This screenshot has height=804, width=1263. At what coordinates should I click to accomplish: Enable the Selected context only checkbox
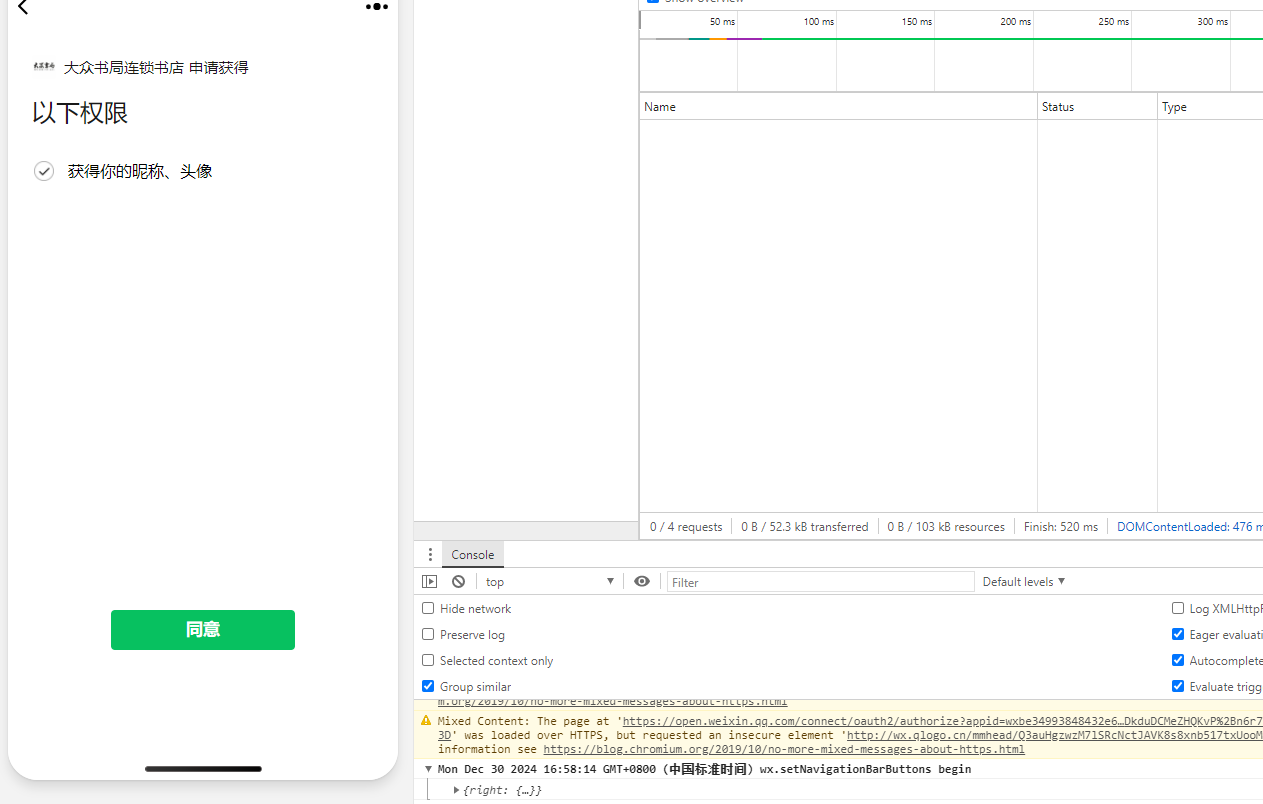428,660
